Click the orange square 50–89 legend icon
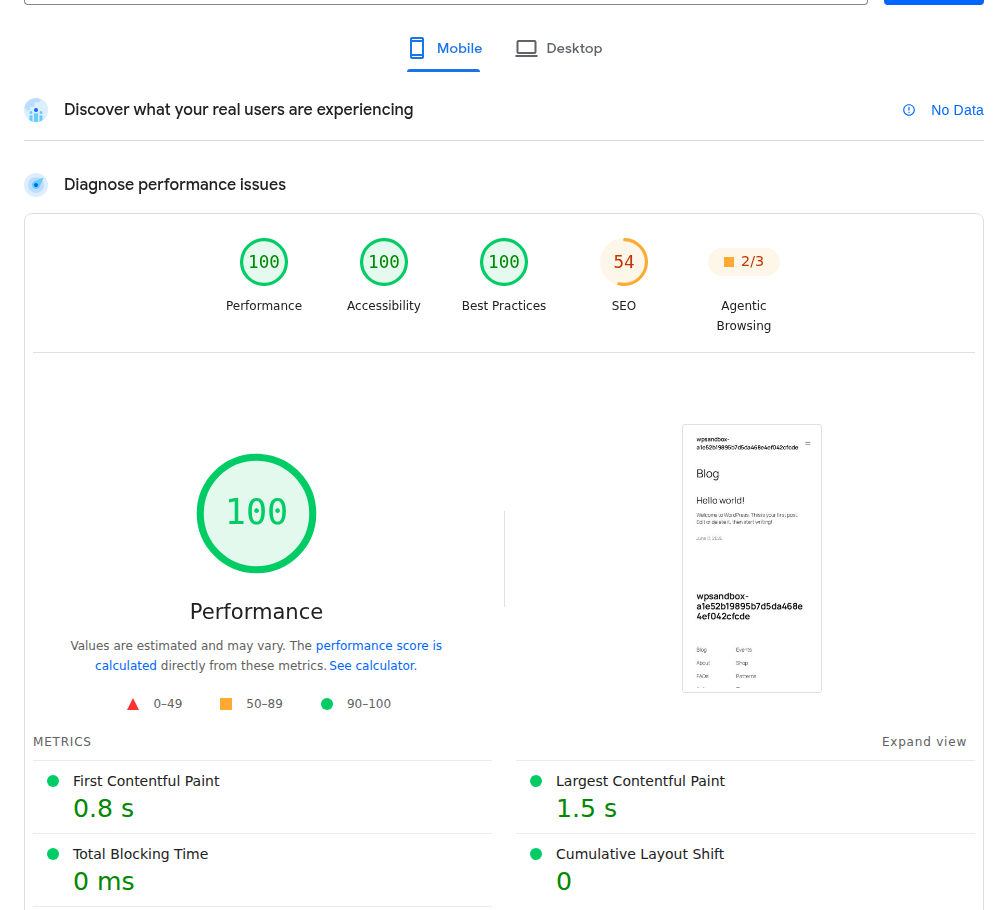Screen dimensions: 1008x910 point(226,704)
